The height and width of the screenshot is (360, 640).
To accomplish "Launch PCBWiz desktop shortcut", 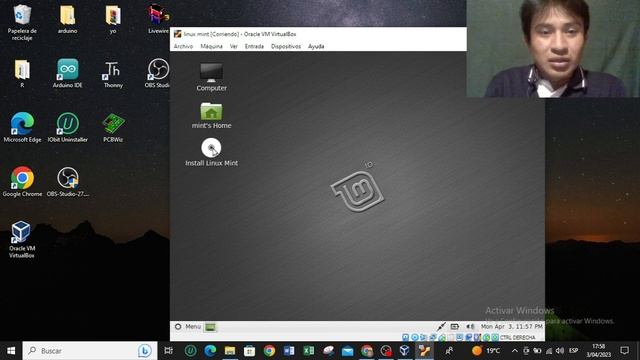I will (113, 128).
